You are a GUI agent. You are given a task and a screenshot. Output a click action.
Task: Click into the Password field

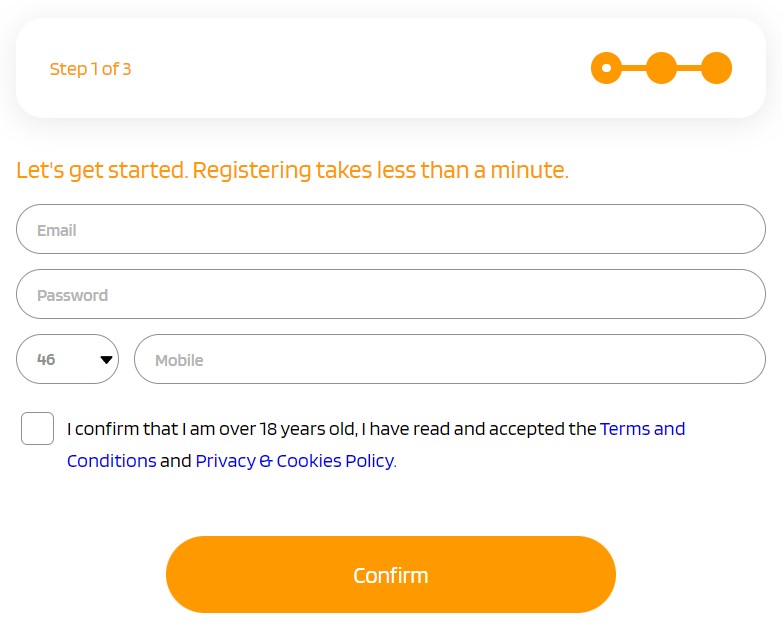point(391,294)
